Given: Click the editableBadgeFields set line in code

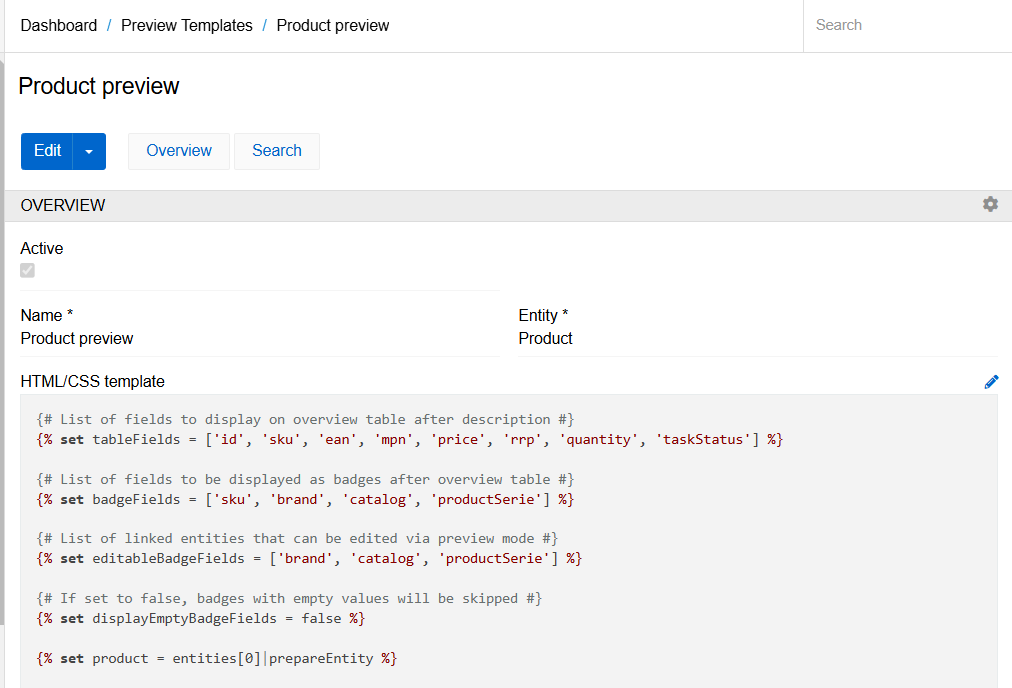Looking at the screenshot, I should [x=309, y=558].
